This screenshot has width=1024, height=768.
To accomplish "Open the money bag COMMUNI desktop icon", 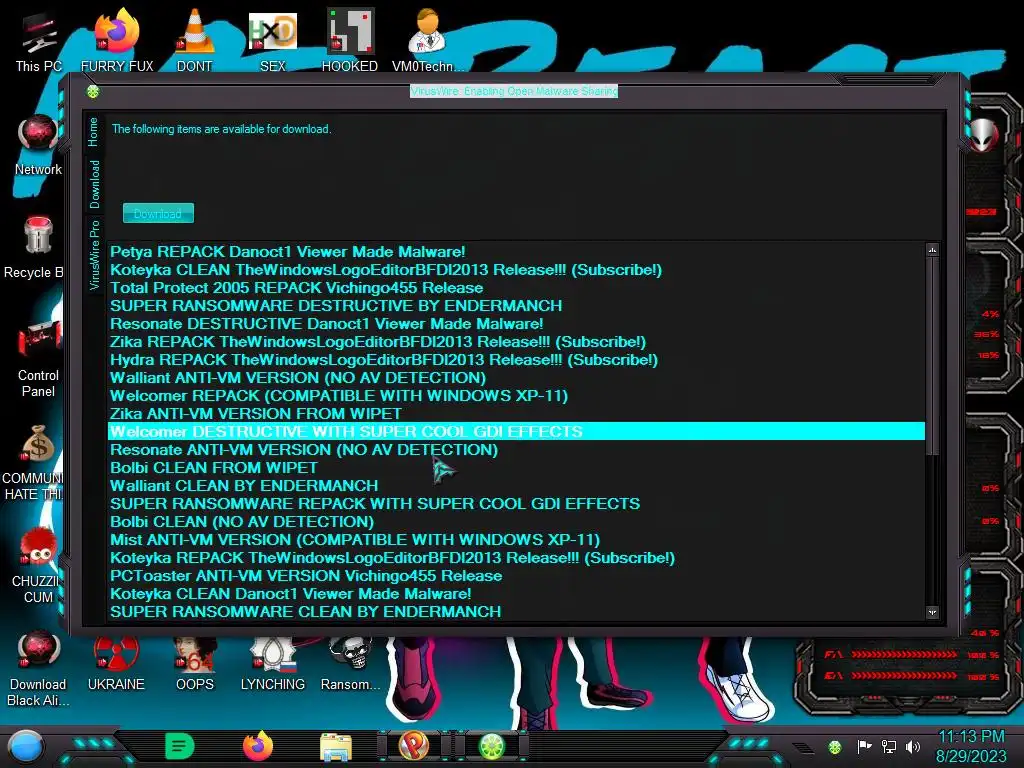I will (34, 462).
